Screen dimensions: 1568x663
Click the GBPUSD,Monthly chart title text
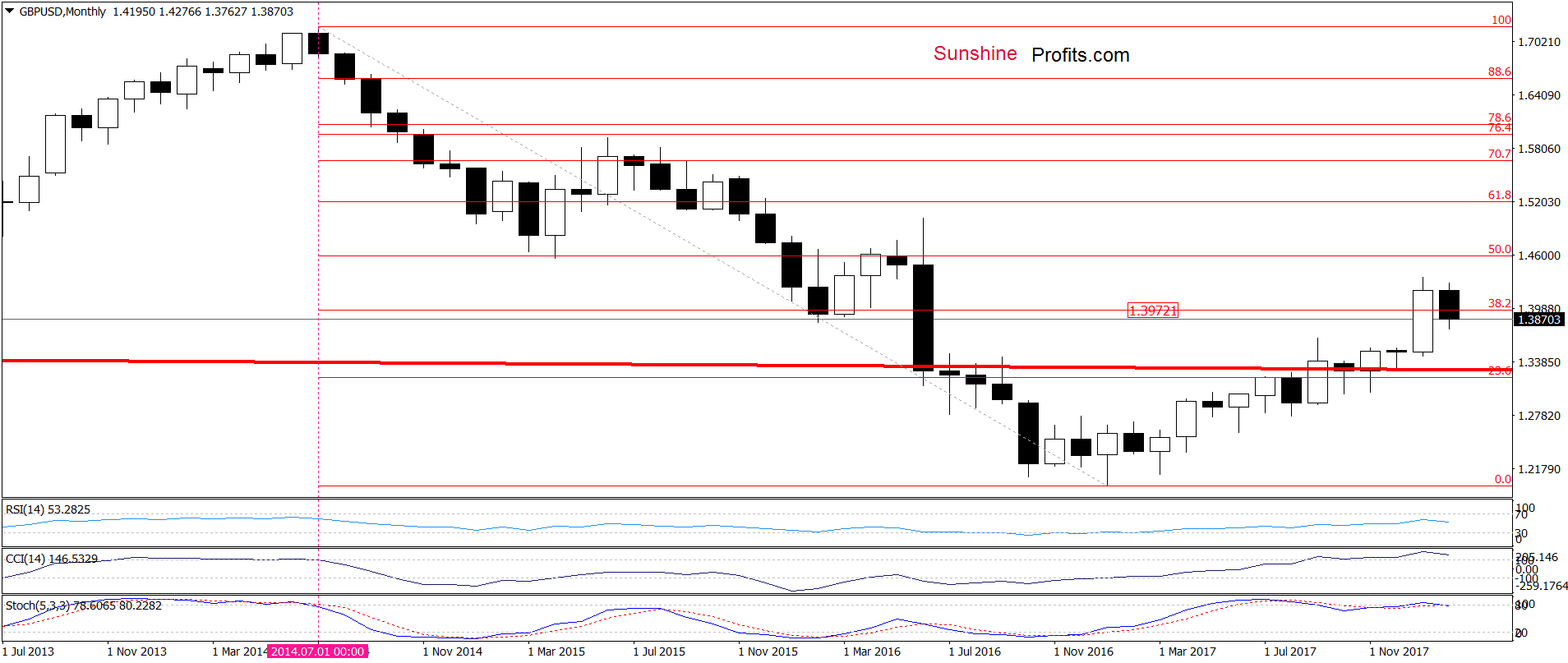coord(62,12)
